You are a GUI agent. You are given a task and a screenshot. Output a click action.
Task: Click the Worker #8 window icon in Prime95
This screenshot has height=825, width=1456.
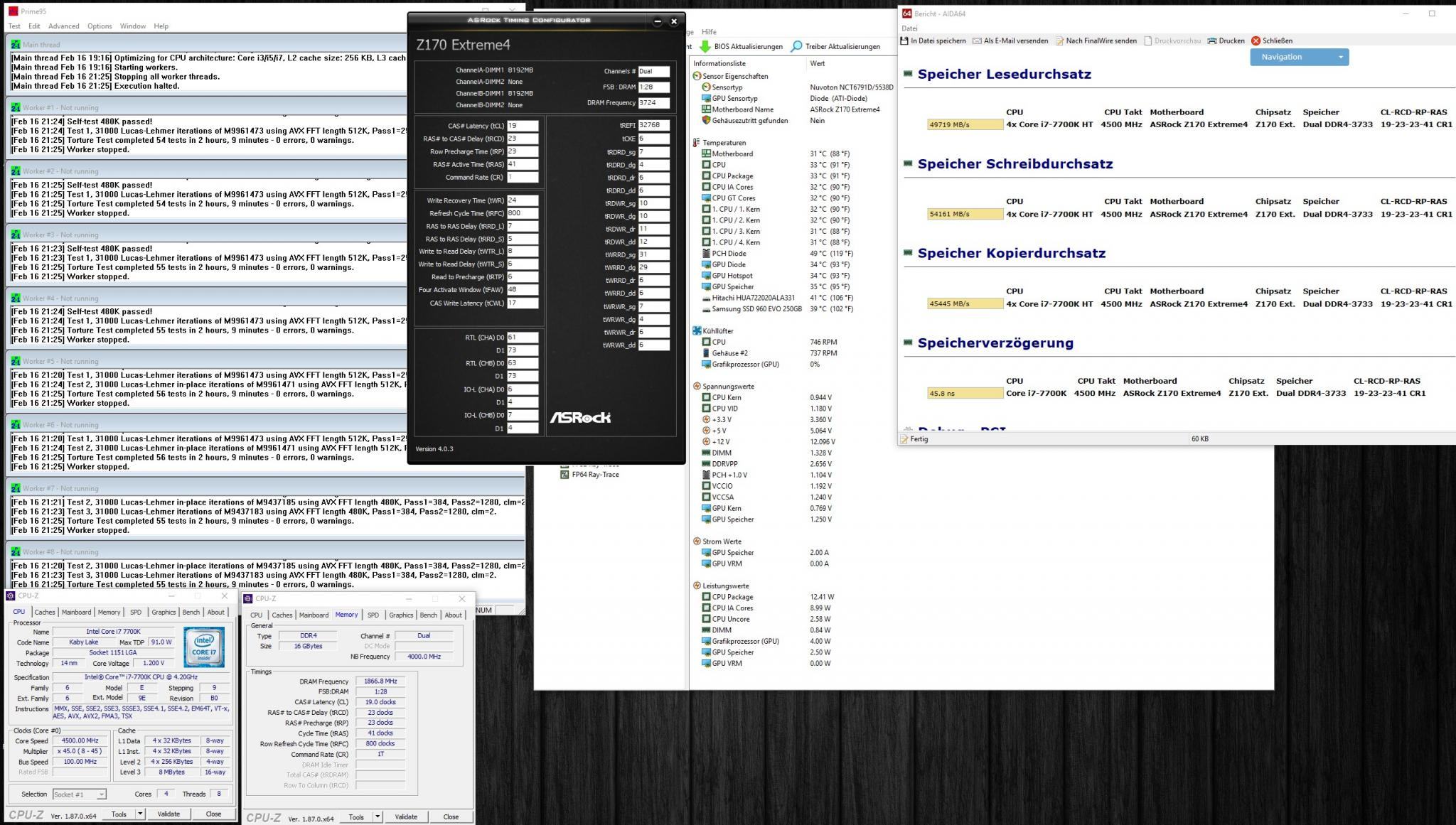(x=16, y=552)
